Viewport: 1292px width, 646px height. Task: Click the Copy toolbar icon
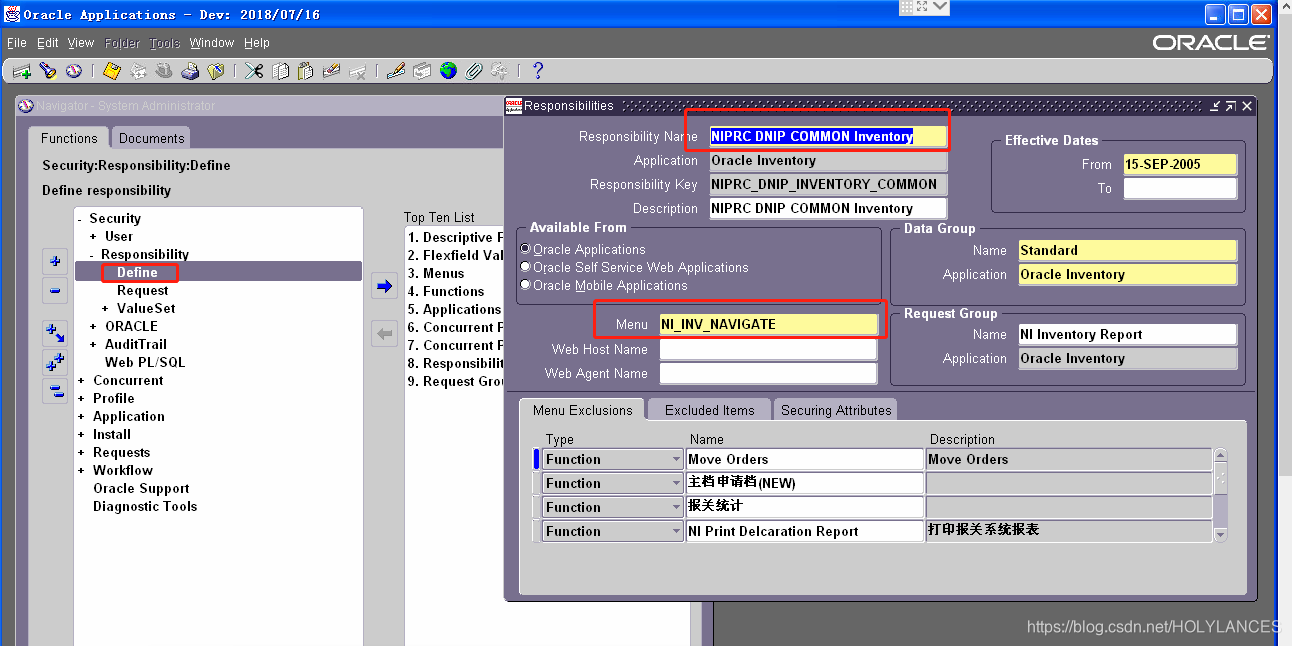click(280, 71)
